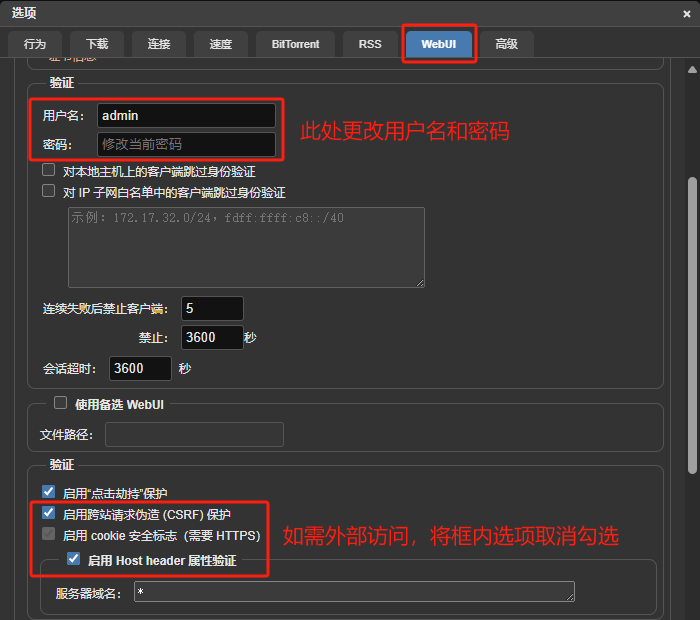Enable the 使用备选 WebUI checkbox
700x620 pixels.
(60, 403)
